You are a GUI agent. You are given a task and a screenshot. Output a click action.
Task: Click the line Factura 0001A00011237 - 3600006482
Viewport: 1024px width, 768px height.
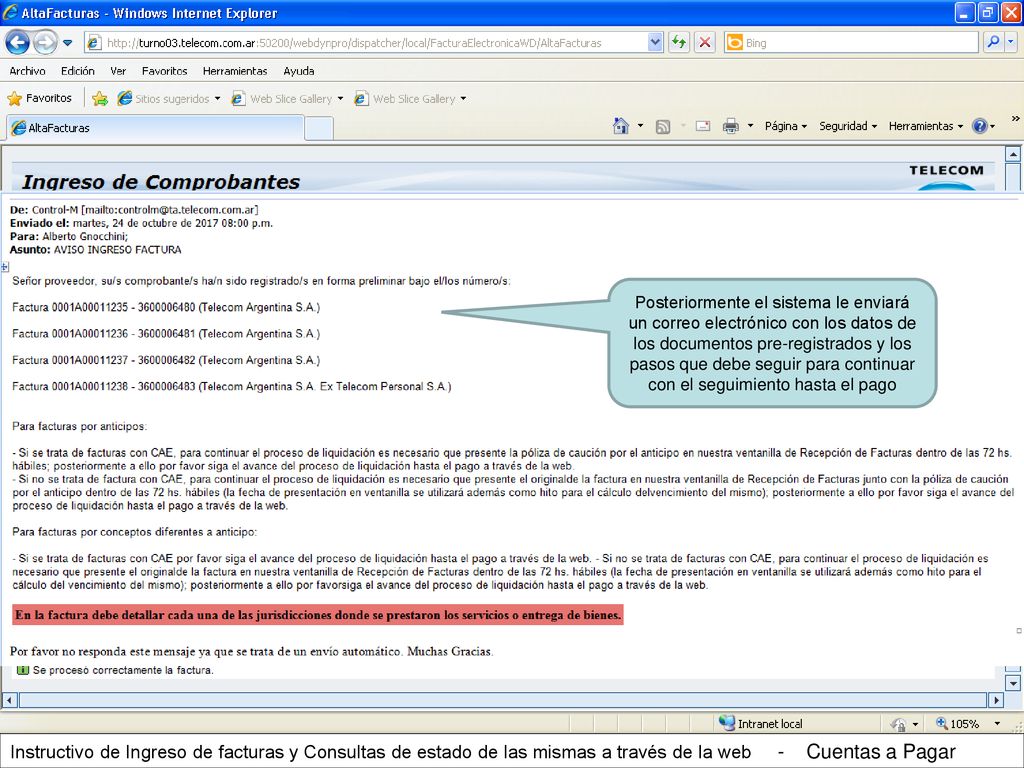click(x=166, y=360)
